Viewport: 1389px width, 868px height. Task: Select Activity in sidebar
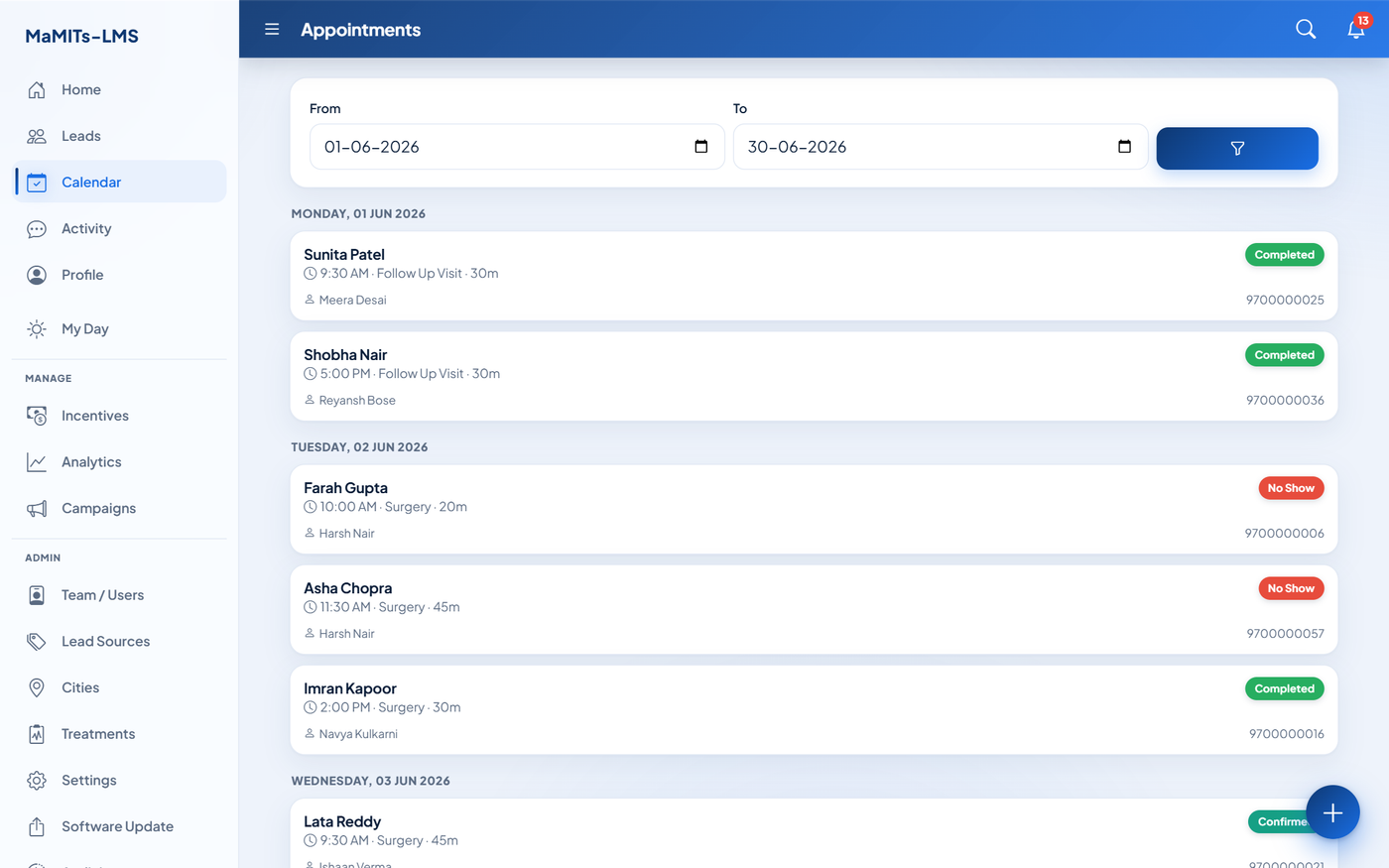(x=119, y=229)
